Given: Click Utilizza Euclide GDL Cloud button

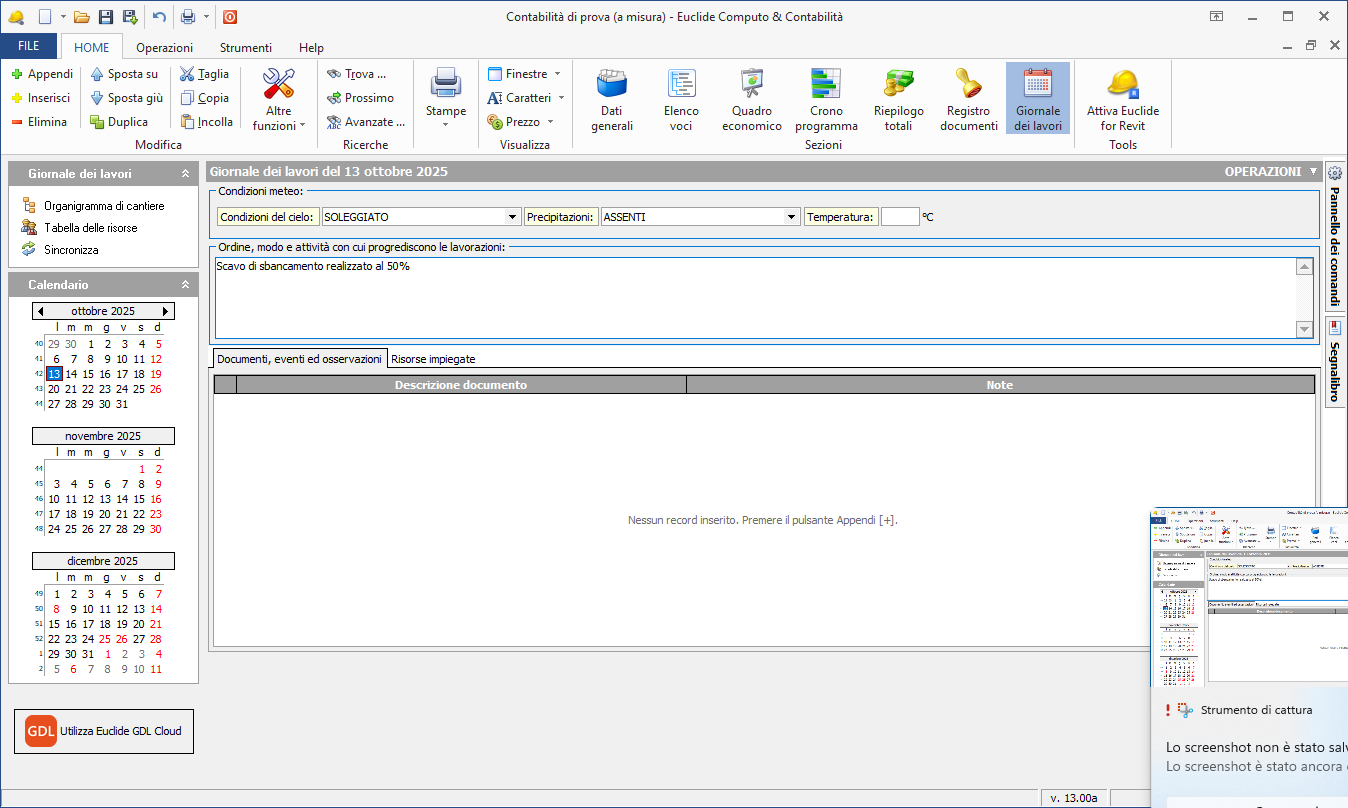Looking at the screenshot, I should tap(103, 731).
